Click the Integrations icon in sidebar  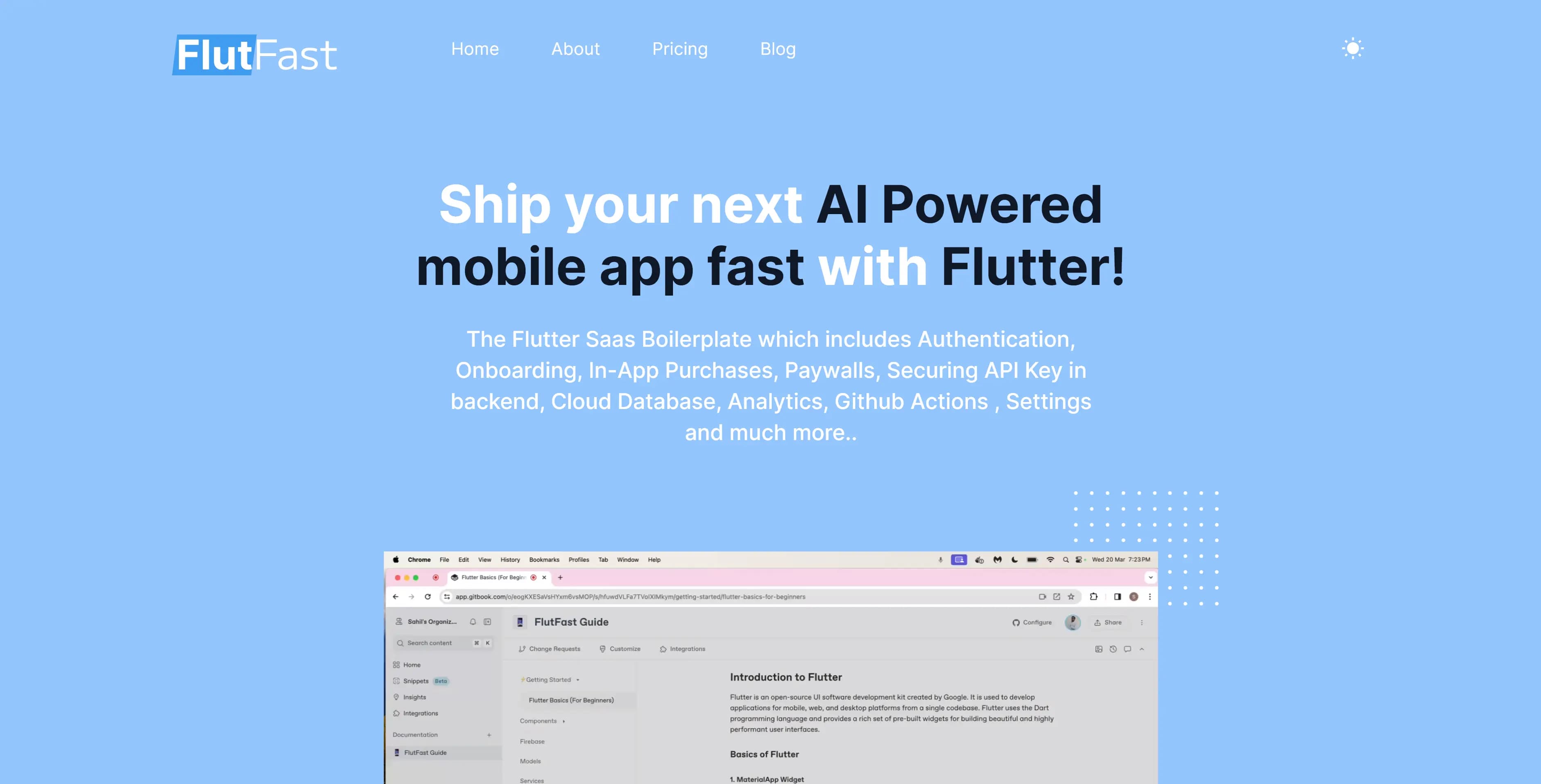(396, 713)
